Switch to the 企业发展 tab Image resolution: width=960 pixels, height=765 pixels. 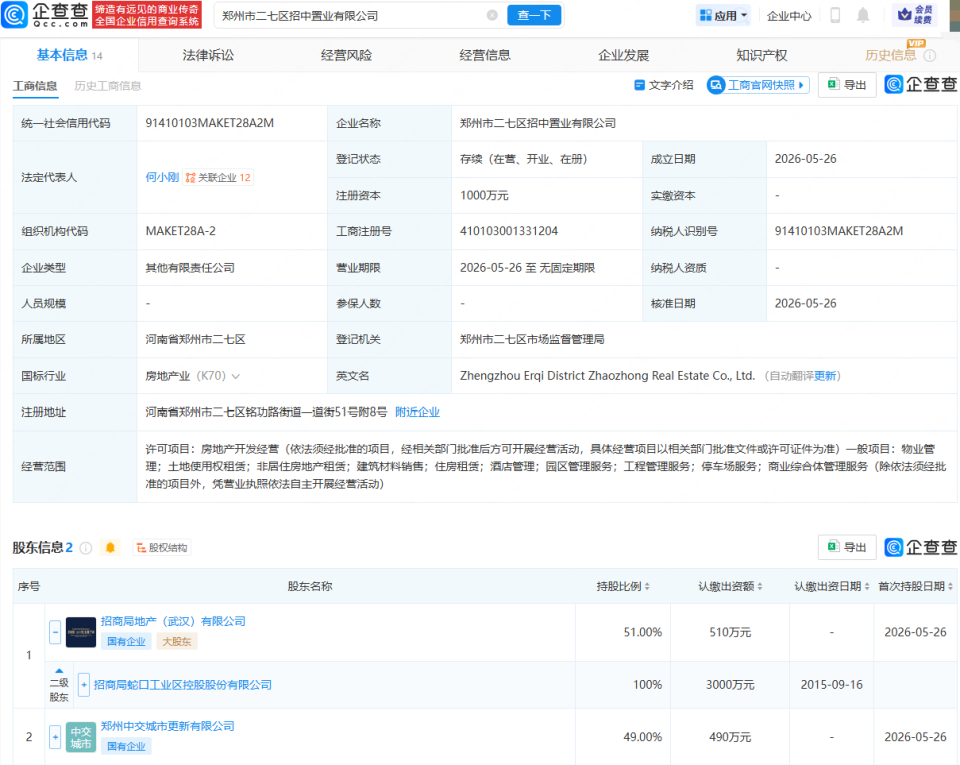pos(623,55)
